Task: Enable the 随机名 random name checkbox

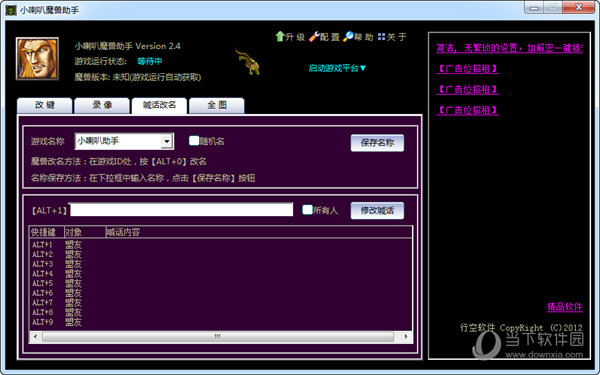Action: pos(194,141)
